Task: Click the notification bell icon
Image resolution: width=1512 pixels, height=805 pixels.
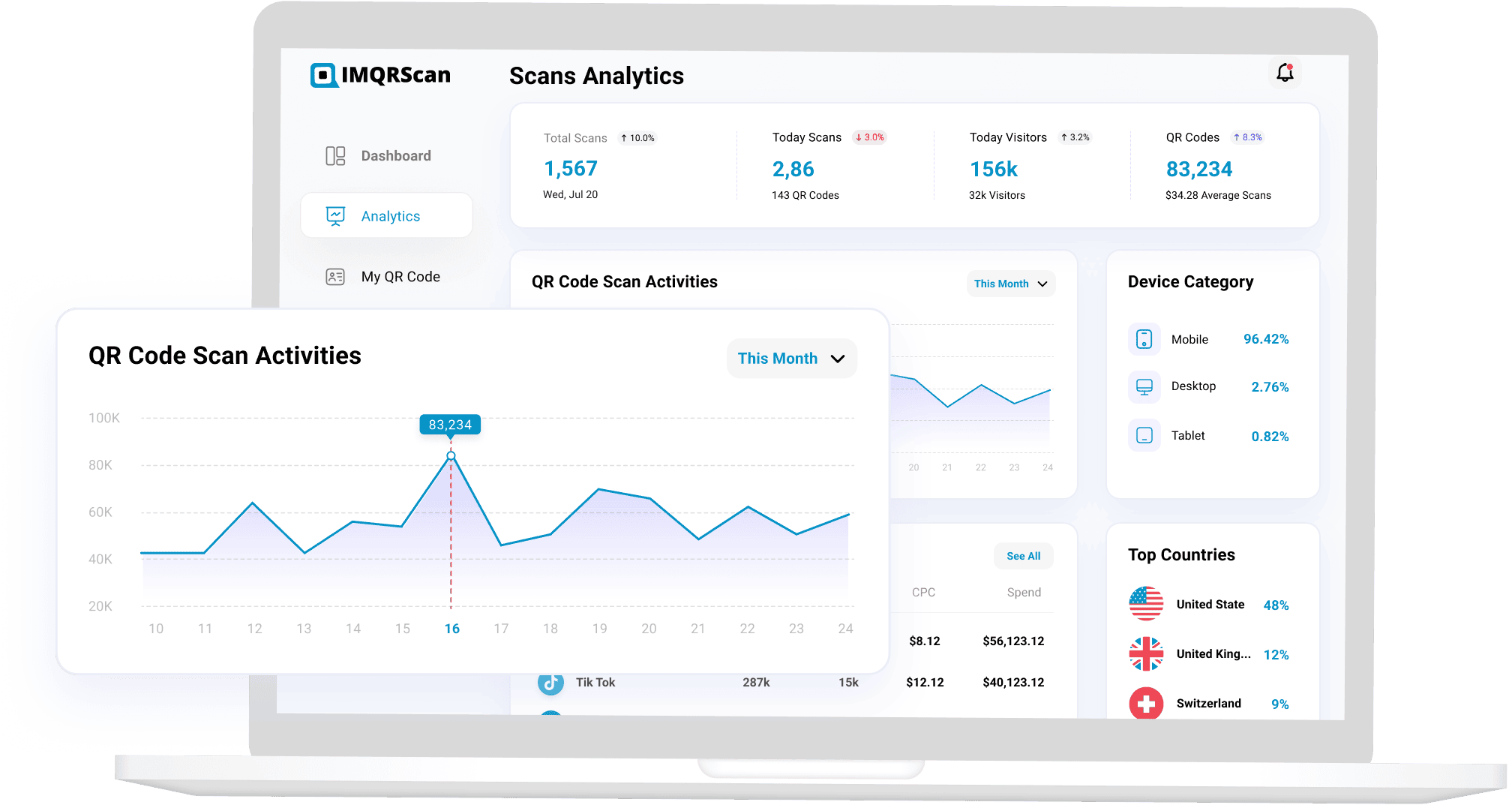Action: 1285,73
